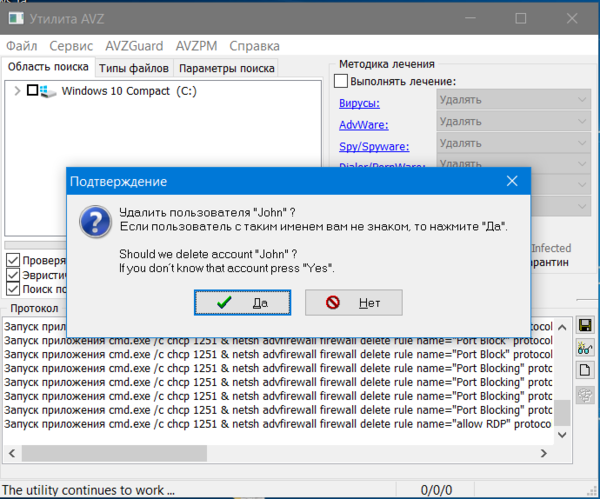600x499 pixels.
Task: Open the AdvWare action dropdown
Action: coord(514,122)
